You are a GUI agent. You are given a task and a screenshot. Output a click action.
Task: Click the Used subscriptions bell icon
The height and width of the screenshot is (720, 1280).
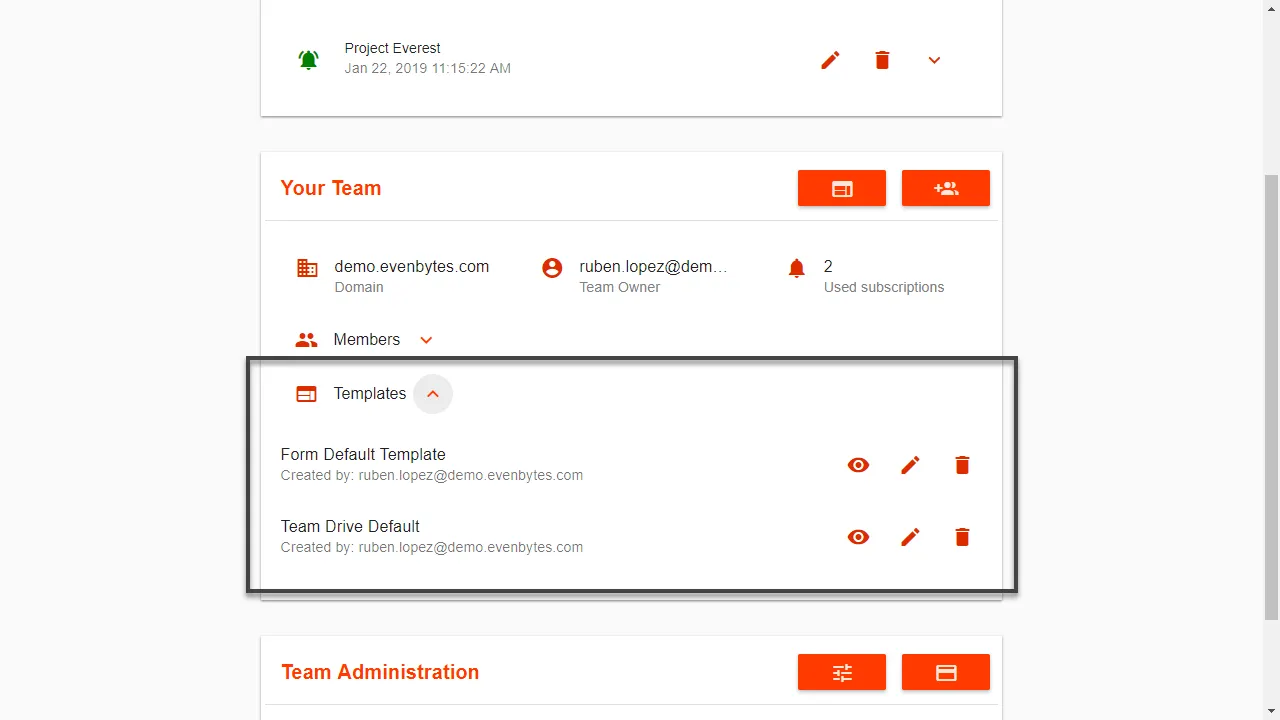pyautogui.click(x=797, y=268)
